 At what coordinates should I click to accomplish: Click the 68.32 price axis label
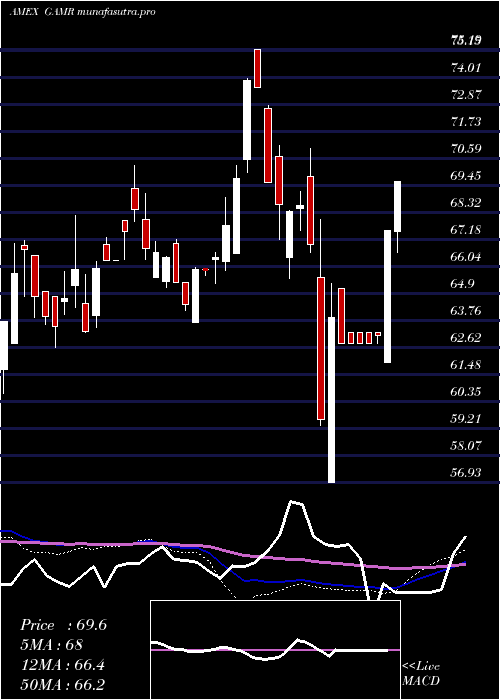click(466, 203)
